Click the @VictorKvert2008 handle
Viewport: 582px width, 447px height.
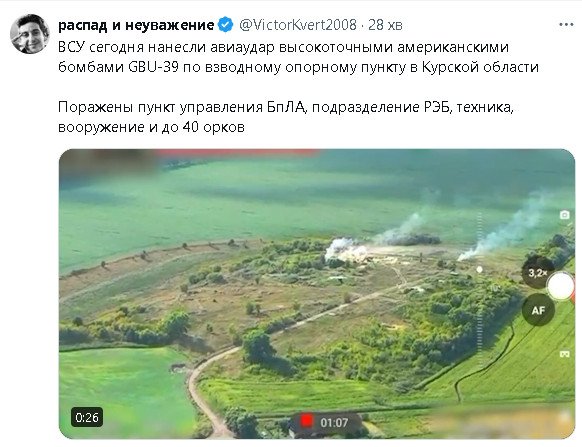(298, 25)
